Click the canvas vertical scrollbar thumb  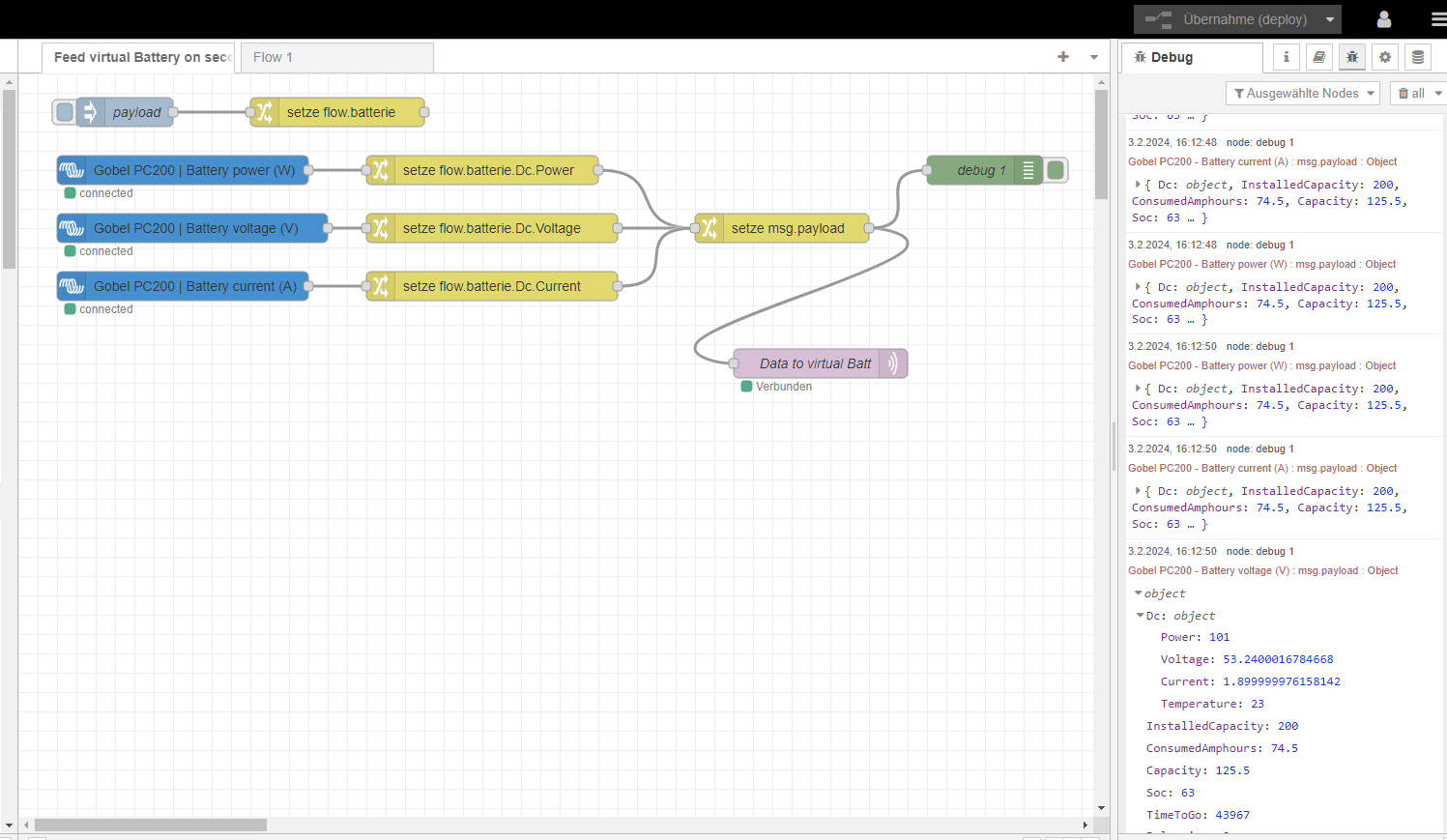pos(1101,144)
